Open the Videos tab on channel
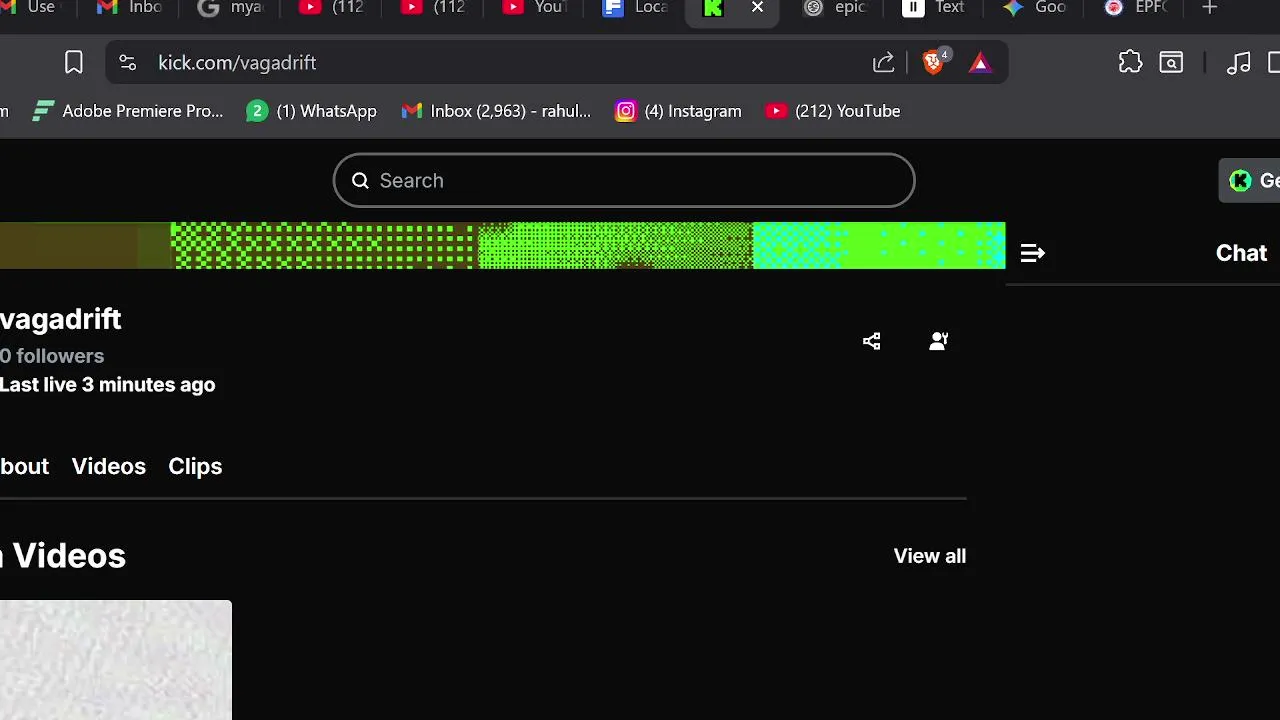This screenshot has height=720, width=1280. pos(109,466)
